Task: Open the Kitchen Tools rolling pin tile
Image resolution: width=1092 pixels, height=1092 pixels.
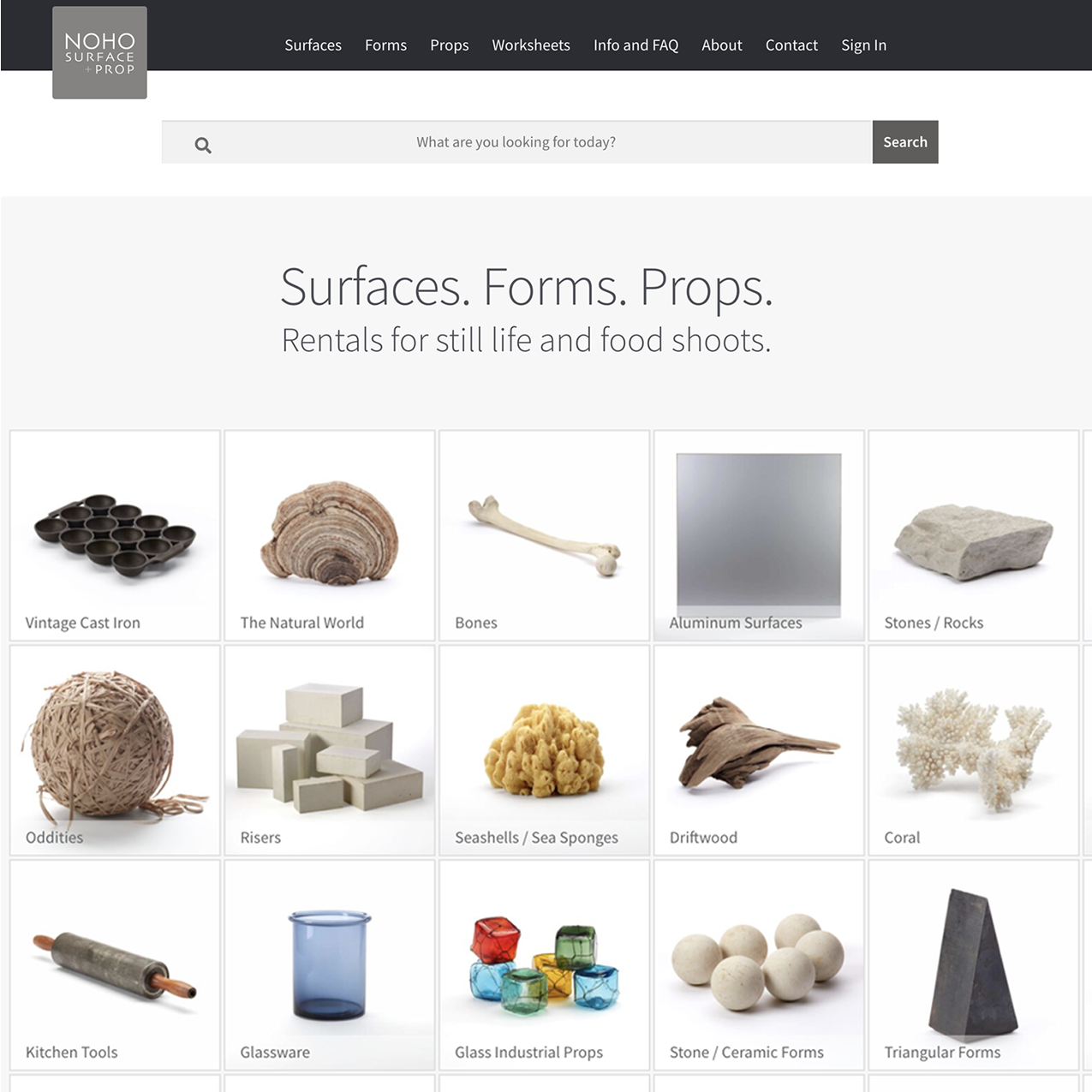Action: 115,965
